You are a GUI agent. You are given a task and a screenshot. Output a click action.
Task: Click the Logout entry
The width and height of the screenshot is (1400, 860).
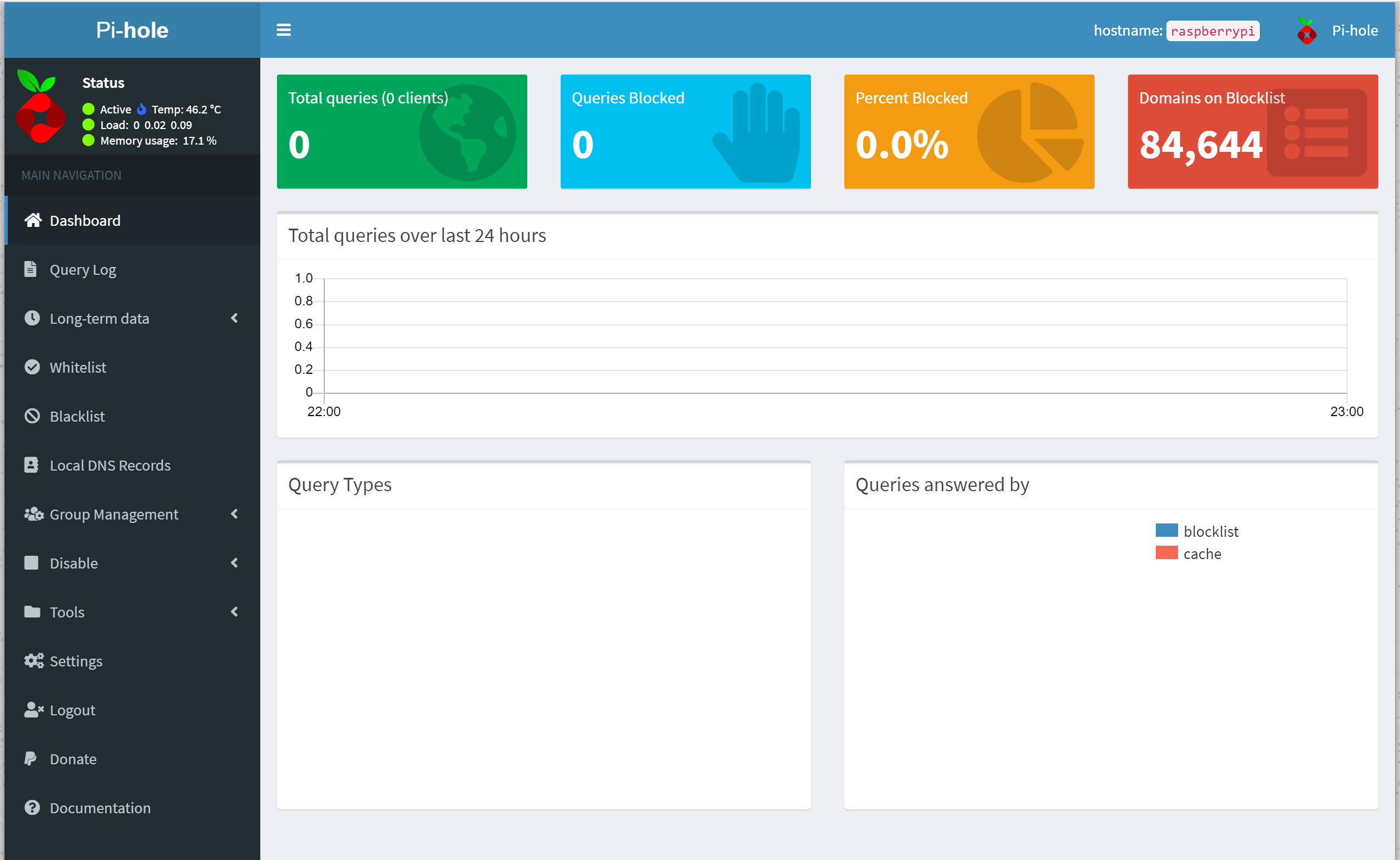point(72,709)
